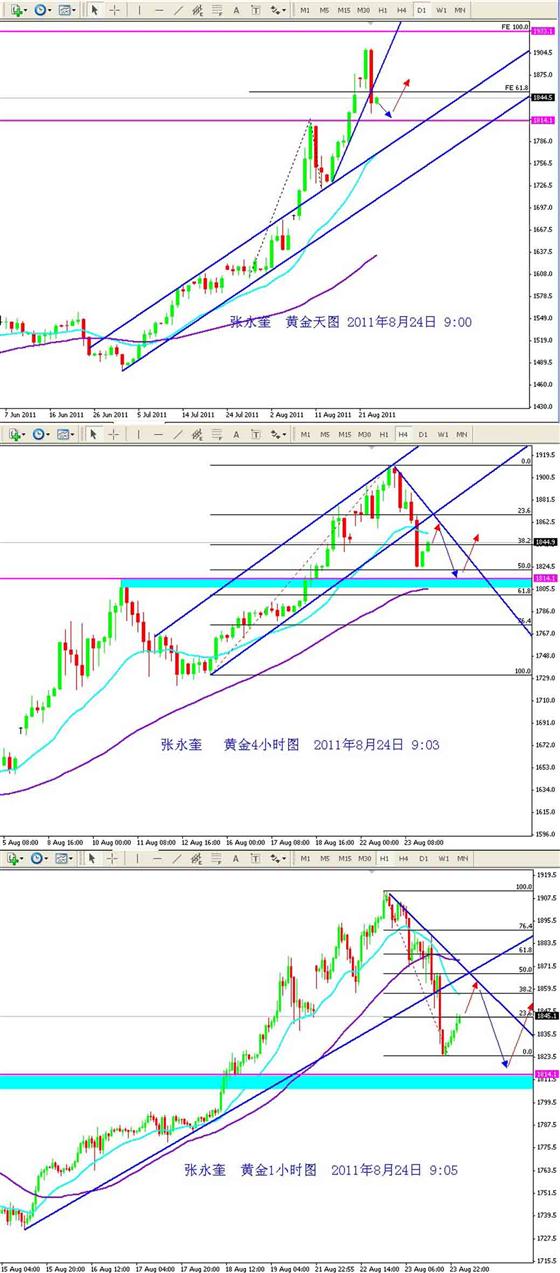Image resolution: width=560 pixels, height=1273 pixels.
Task: Toggle H1 timeframe in 1-hour chart toolbar
Action: [x=384, y=859]
